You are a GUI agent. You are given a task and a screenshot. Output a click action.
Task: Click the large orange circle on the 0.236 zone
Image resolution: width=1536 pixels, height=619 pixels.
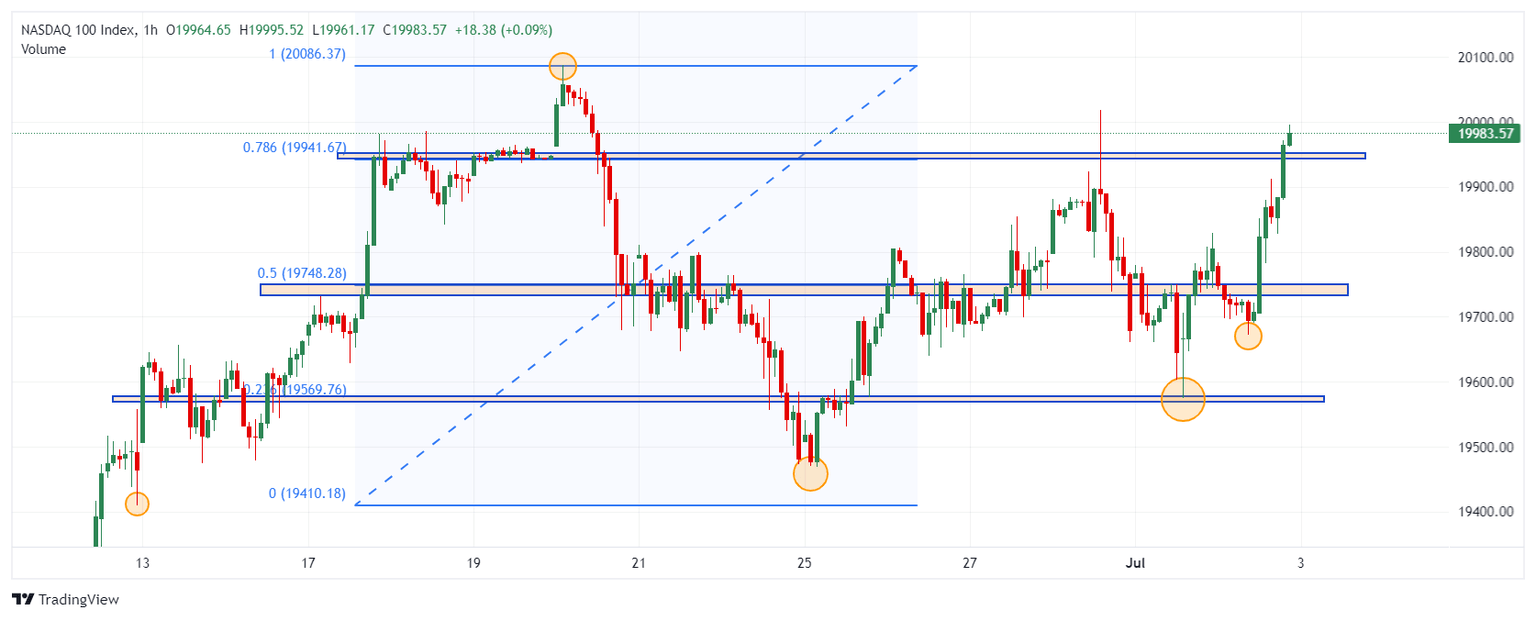click(x=1183, y=399)
